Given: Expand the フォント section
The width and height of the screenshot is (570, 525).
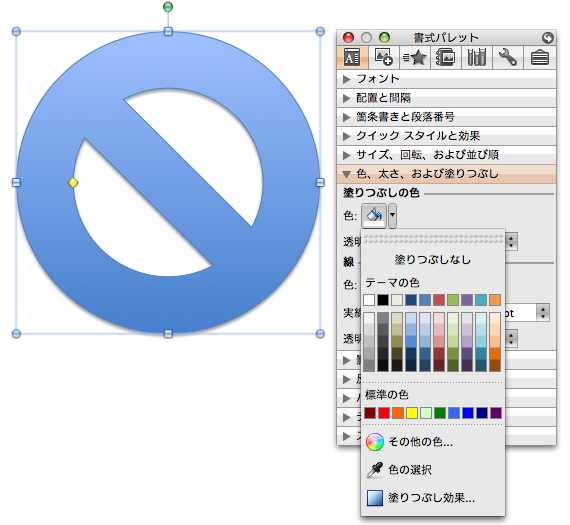Looking at the screenshot, I should point(446,79).
